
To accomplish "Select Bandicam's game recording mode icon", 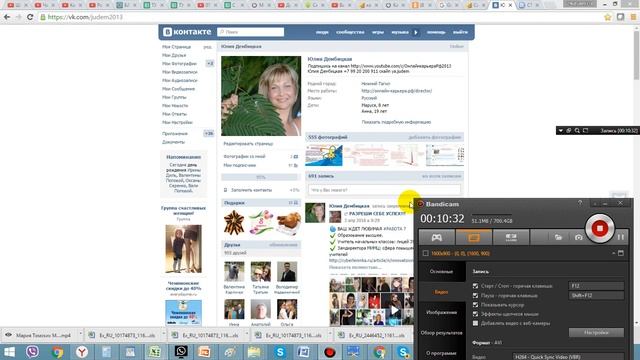I will coord(437,237).
